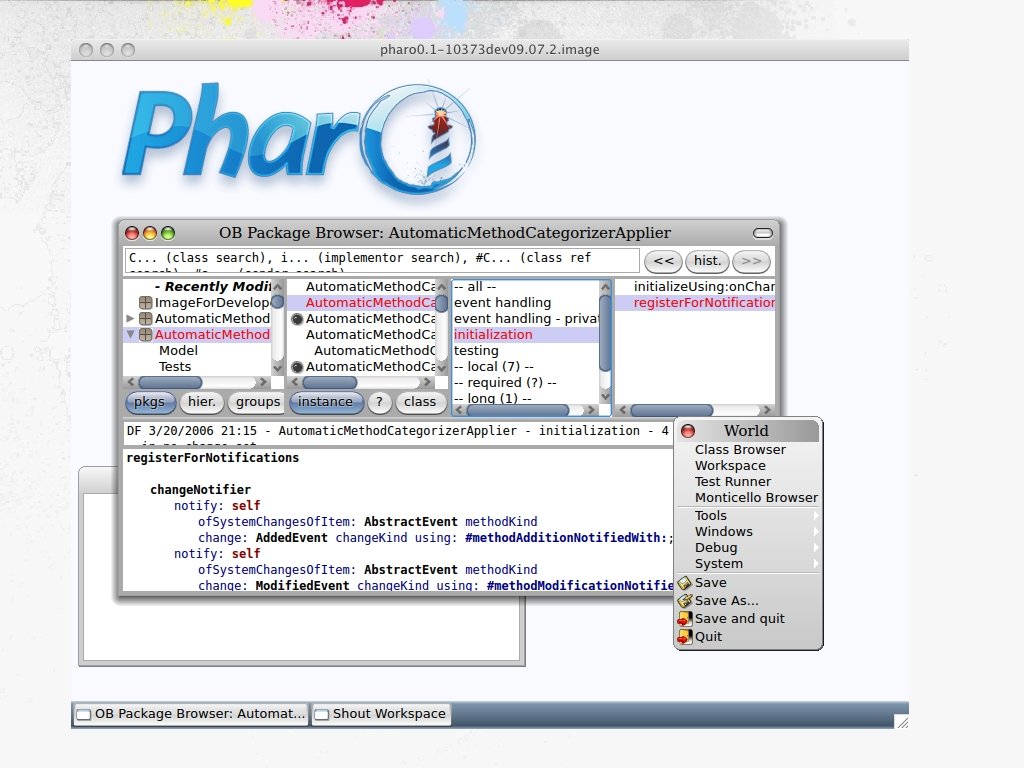The image size is (1024, 768).
Task: Click the hist. history button
Action: (707, 261)
